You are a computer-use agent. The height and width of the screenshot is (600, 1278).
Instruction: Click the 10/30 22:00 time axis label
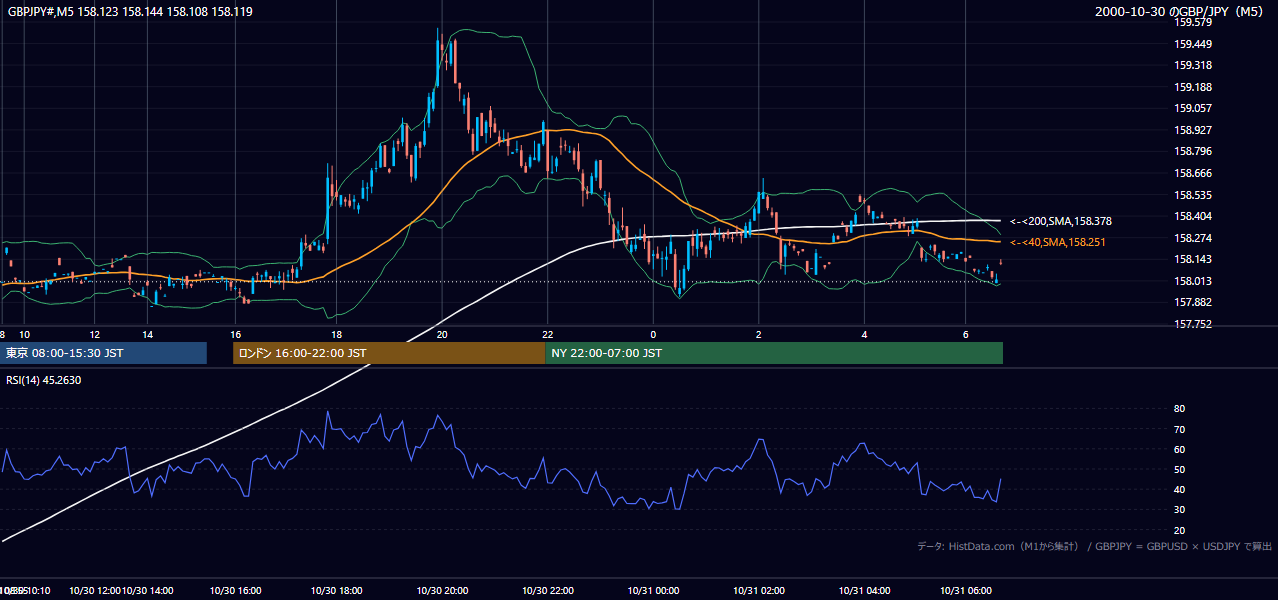547,591
